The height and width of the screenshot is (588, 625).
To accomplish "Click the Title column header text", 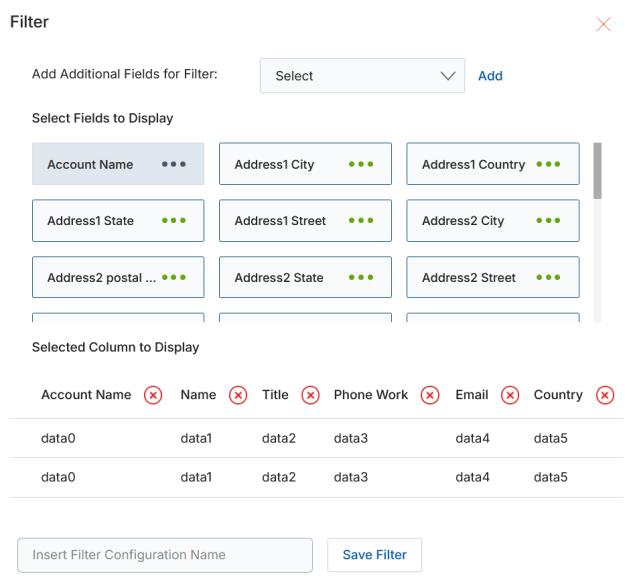I will 275,395.
